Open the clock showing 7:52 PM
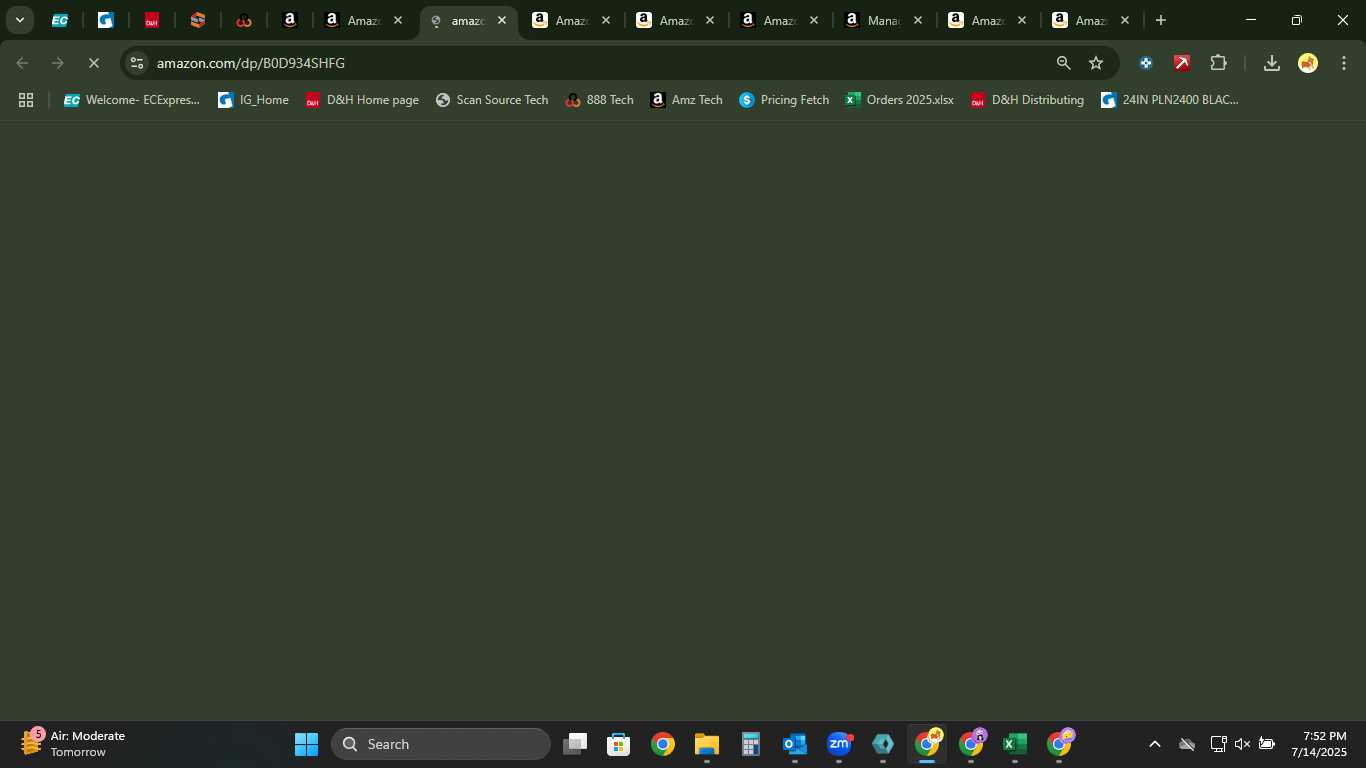The height and width of the screenshot is (768, 1366). 1319,744
